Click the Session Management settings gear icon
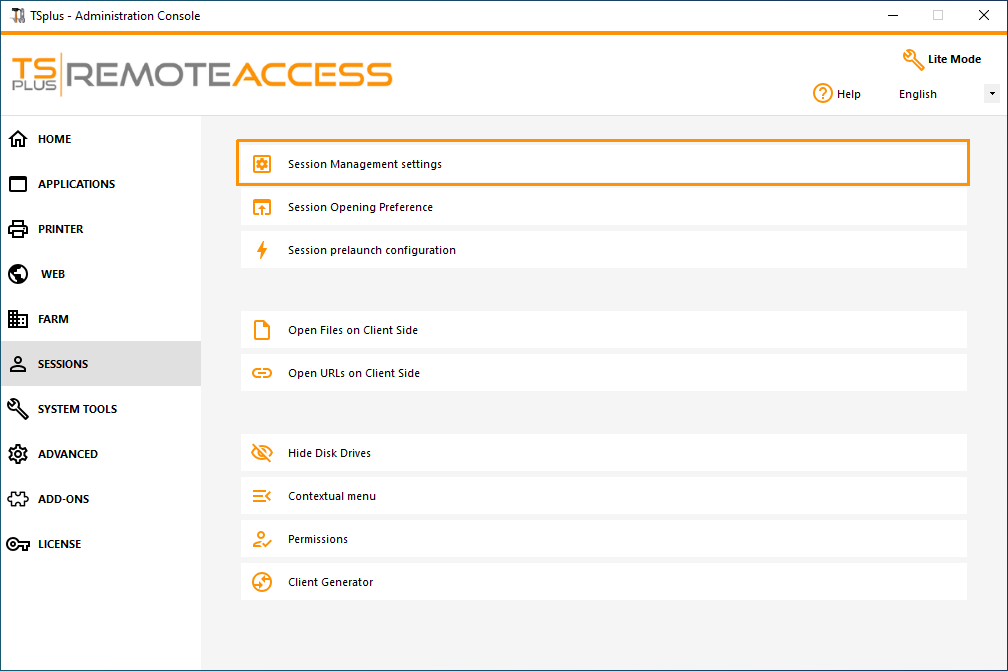The height and width of the screenshot is (671, 1008). [261, 162]
